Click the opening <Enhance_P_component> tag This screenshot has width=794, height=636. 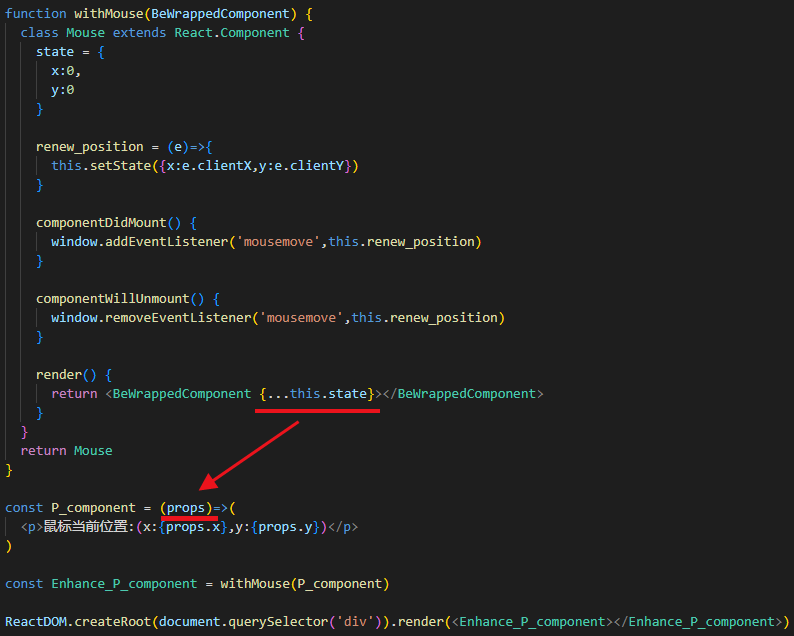coord(532,622)
